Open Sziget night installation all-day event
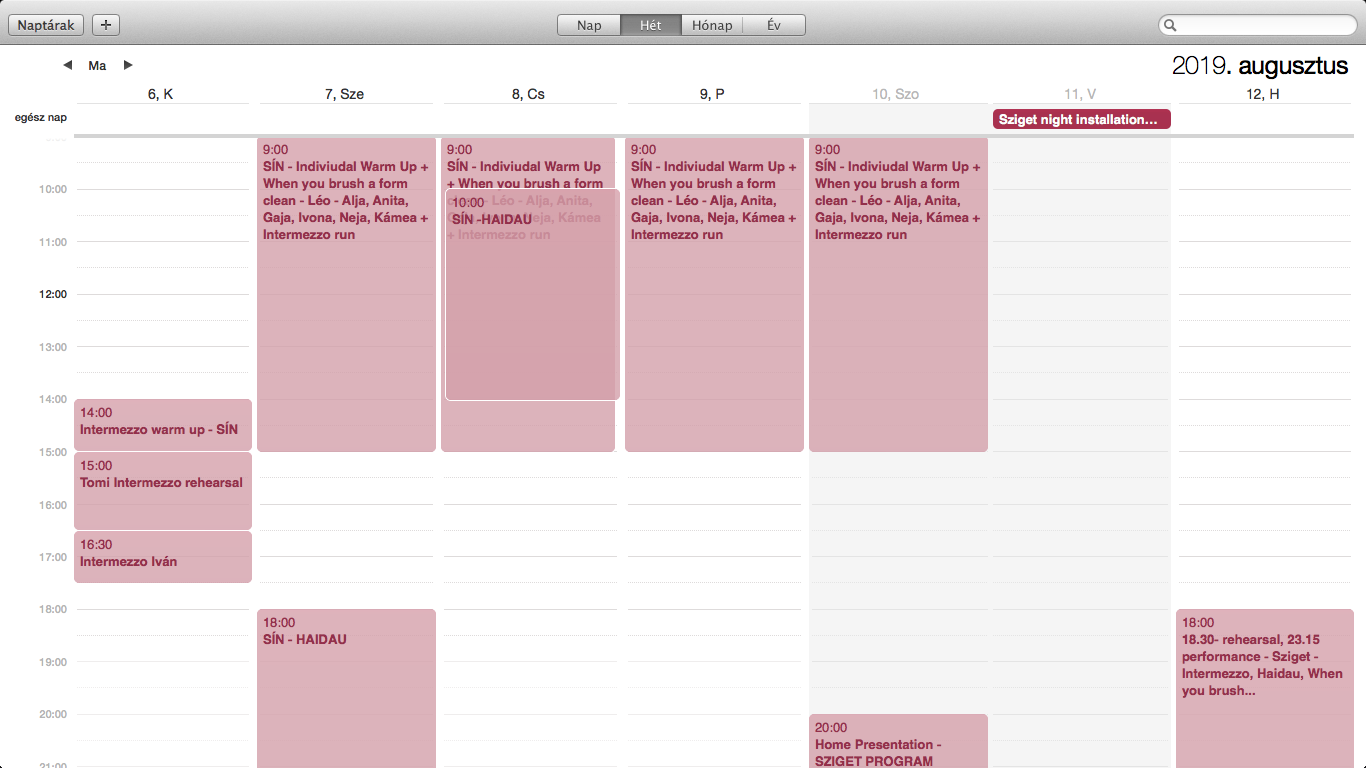Image resolution: width=1366 pixels, height=768 pixels. click(x=1080, y=119)
